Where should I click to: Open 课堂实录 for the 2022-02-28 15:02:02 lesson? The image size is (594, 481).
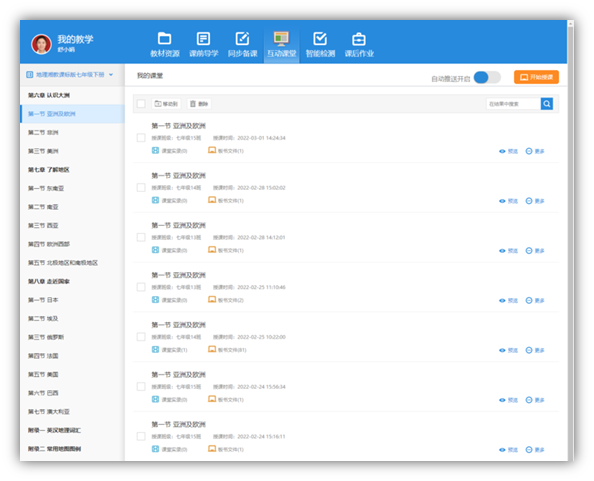click(169, 200)
